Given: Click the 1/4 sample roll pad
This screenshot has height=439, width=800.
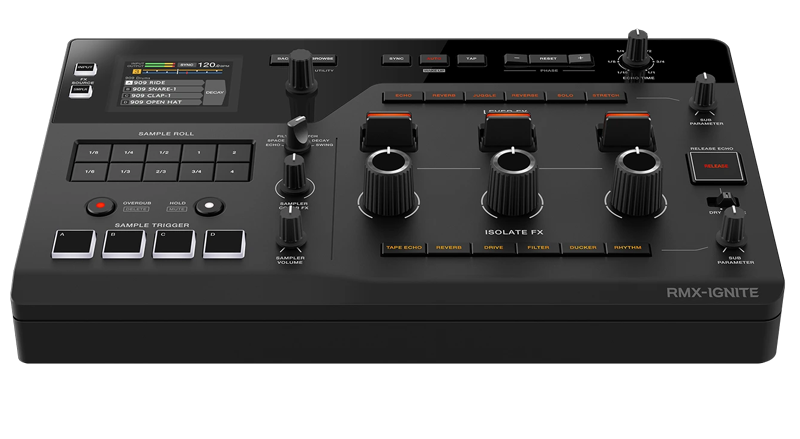Looking at the screenshot, I should tap(129, 153).
